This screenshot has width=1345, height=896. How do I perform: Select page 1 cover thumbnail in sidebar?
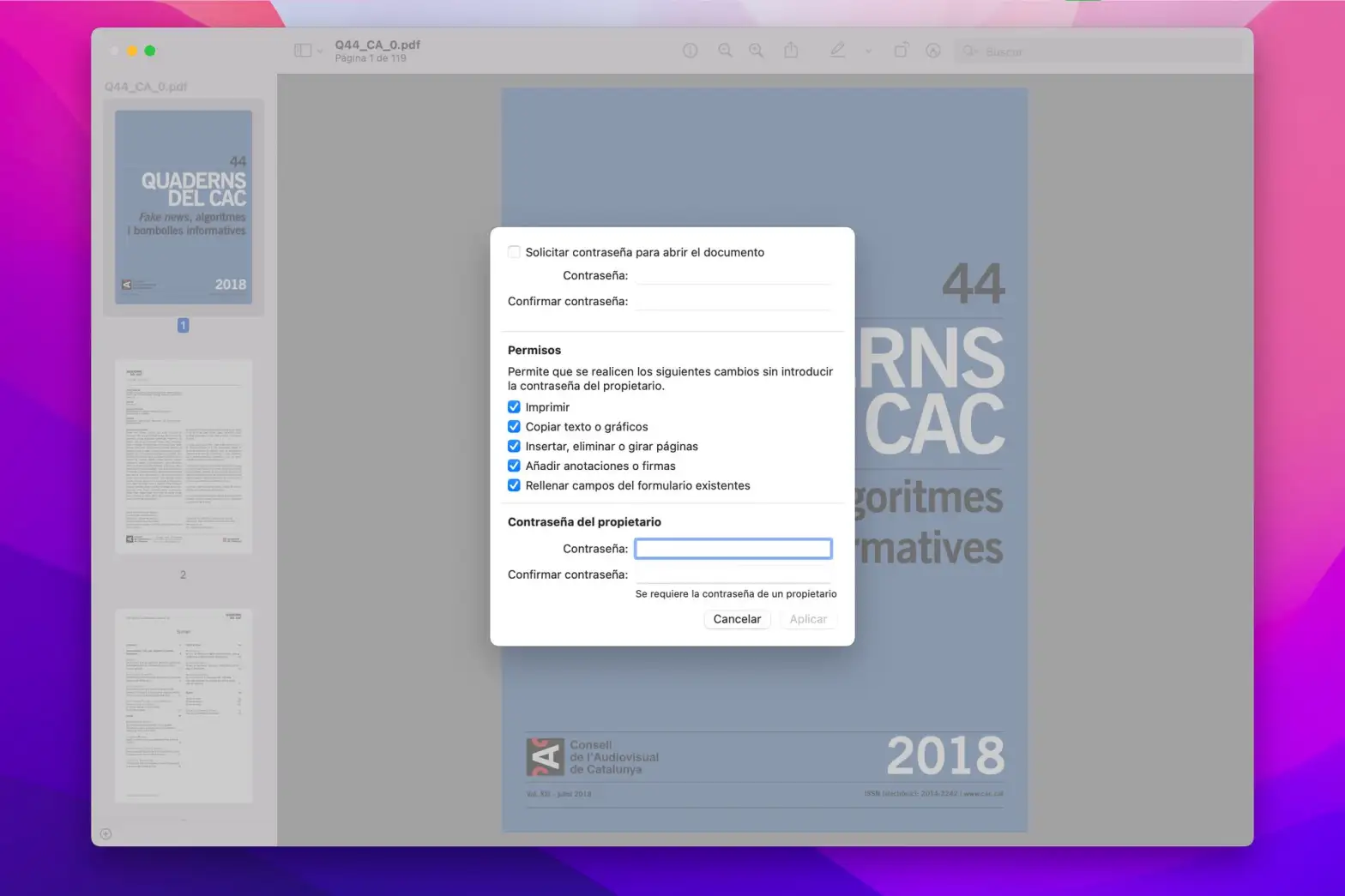184,207
